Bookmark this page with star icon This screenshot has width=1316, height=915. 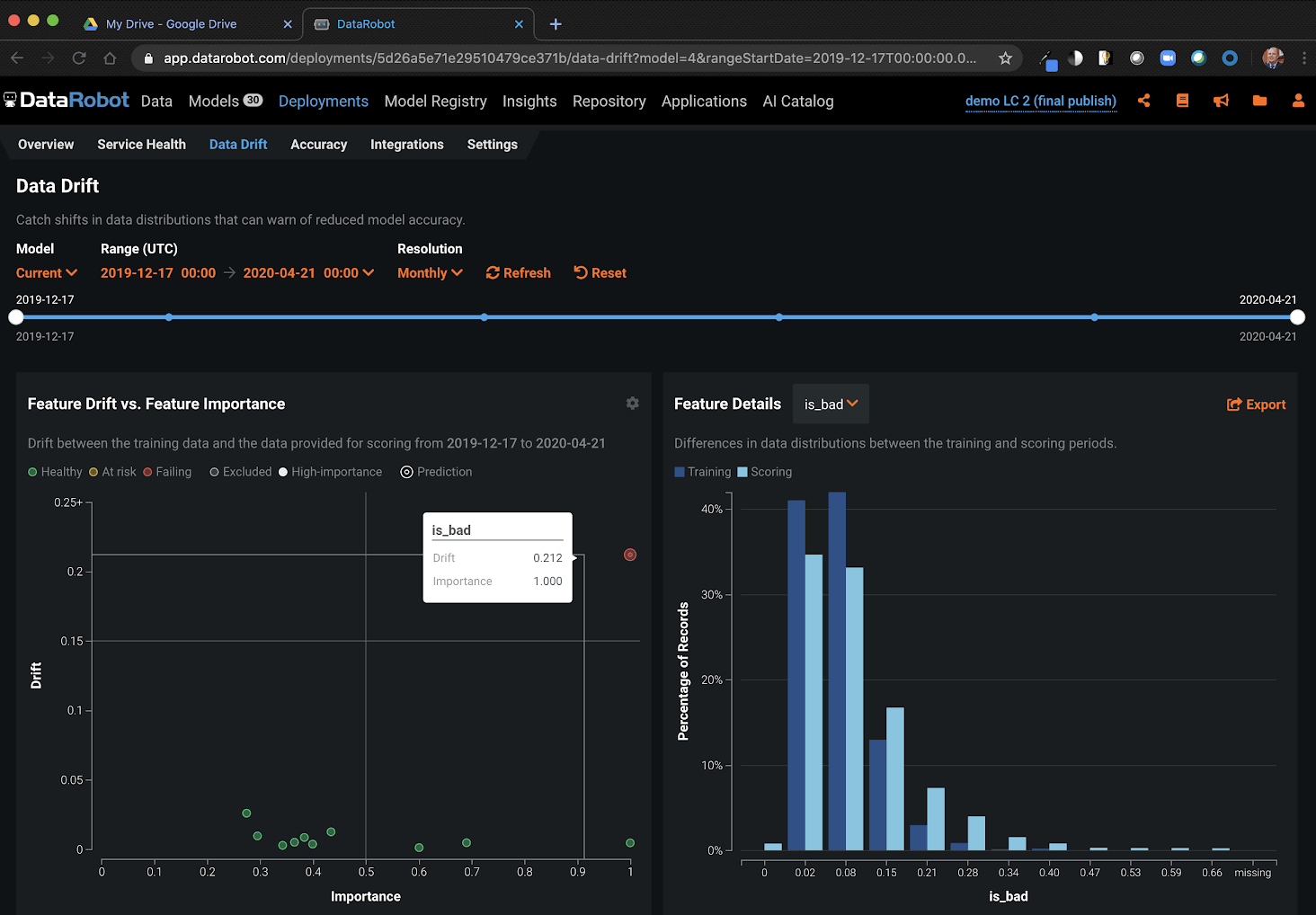pyautogui.click(x=1005, y=58)
